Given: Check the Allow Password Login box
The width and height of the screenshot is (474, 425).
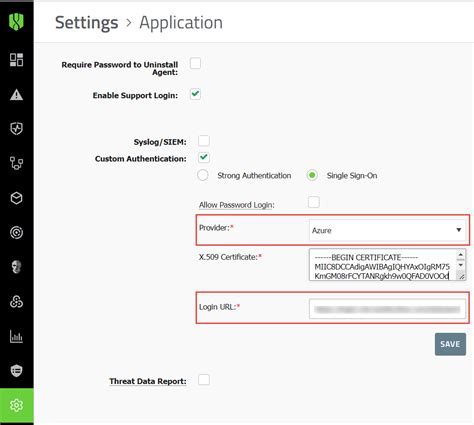Looking at the screenshot, I should (314, 202).
